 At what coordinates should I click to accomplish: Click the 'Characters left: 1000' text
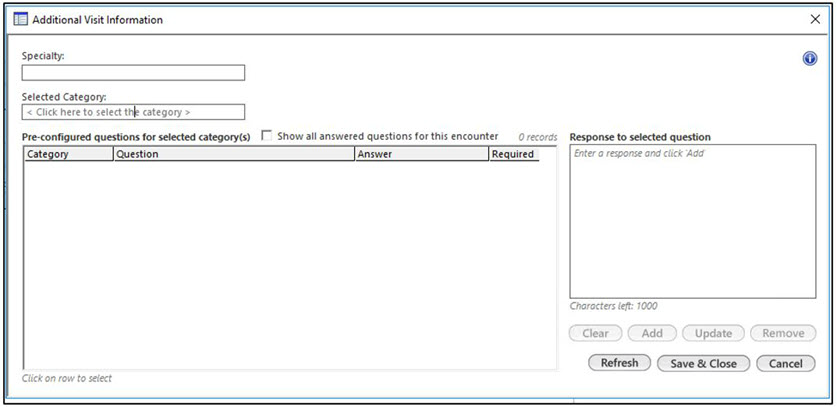tap(613, 307)
